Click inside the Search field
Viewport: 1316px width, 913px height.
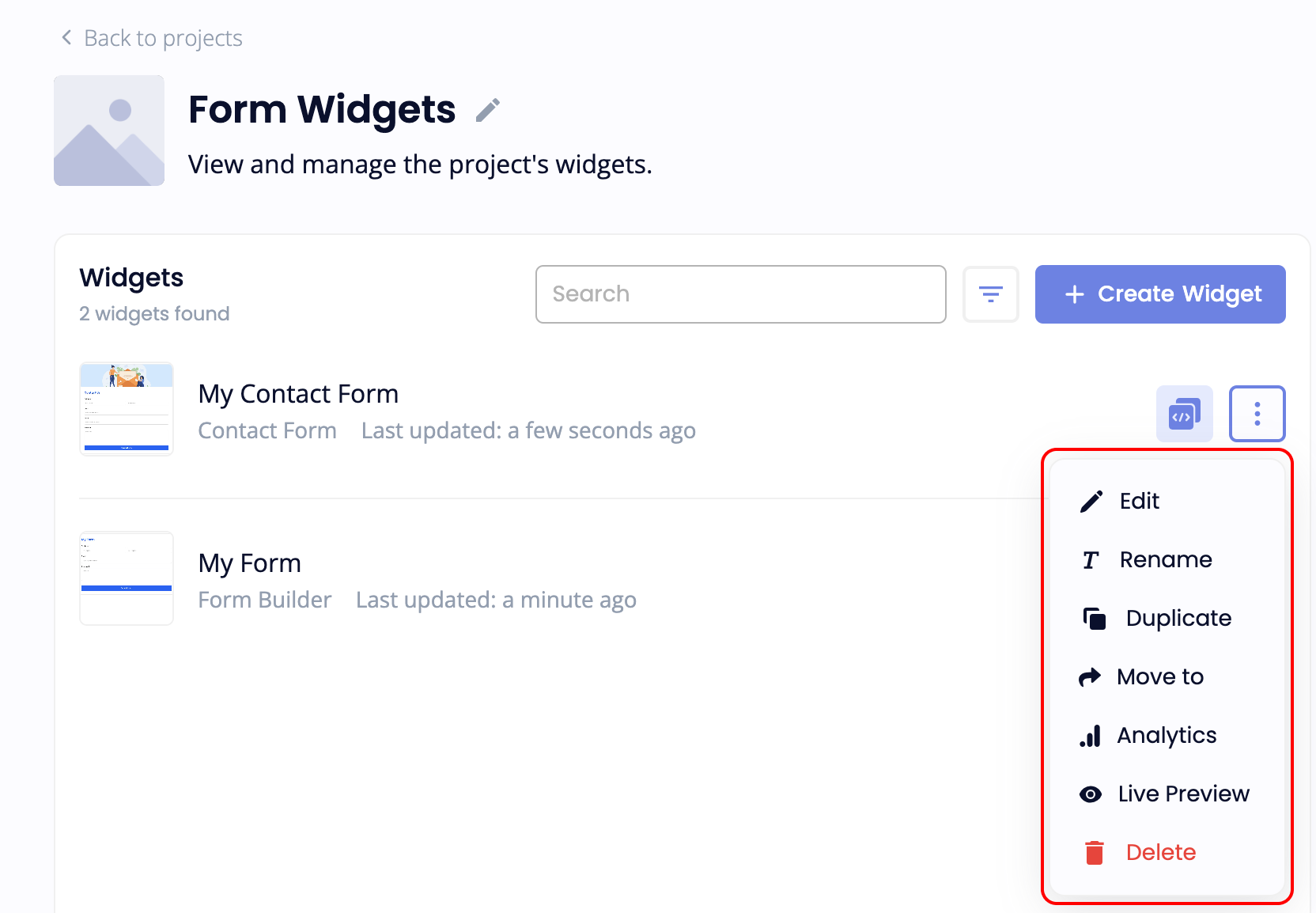pyautogui.click(x=740, y=294)
